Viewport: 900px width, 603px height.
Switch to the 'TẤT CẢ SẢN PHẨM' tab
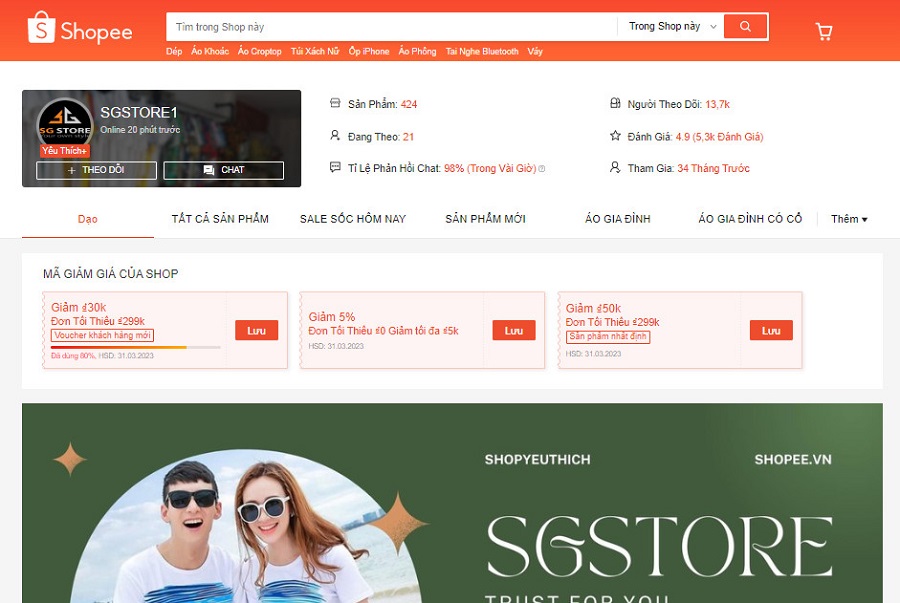[220, 219]
